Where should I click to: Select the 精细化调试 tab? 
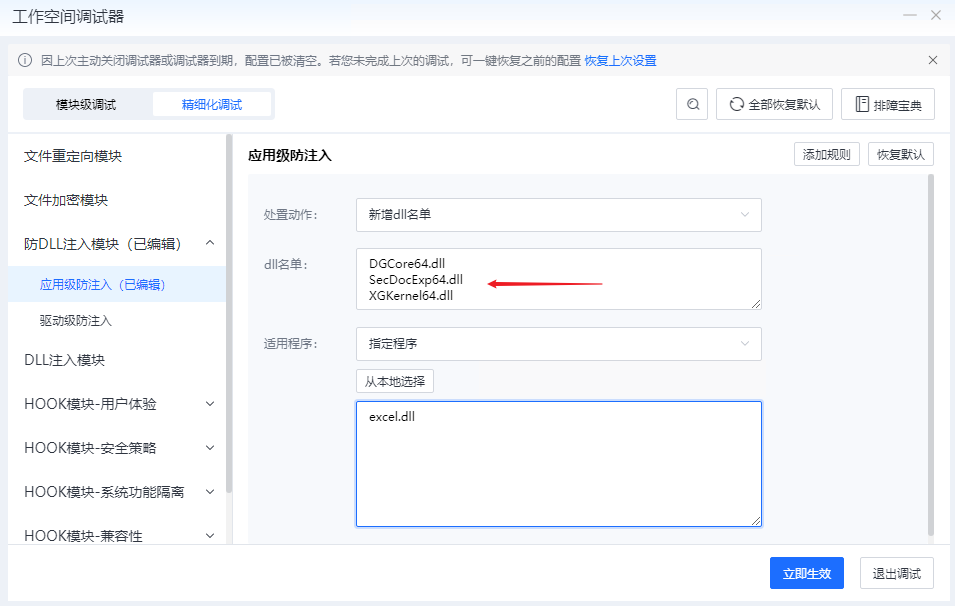(211, 104)
